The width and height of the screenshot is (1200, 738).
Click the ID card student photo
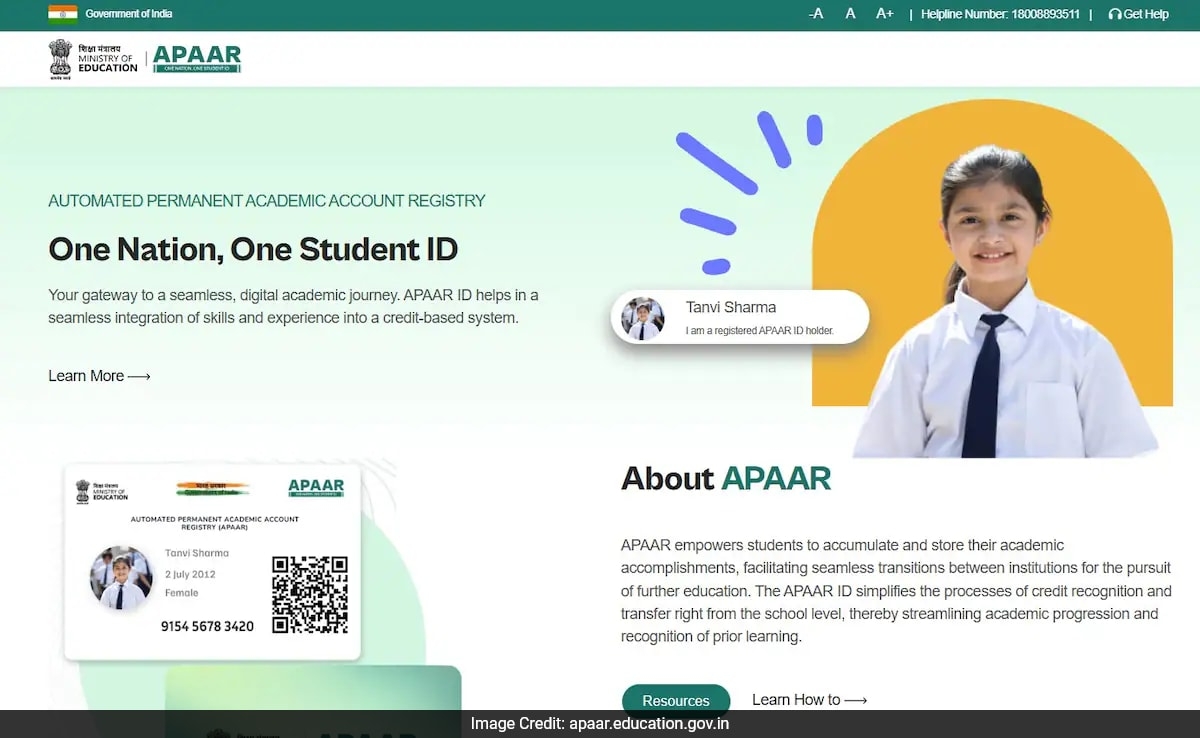pyautogui.click(x=121, y=578)
